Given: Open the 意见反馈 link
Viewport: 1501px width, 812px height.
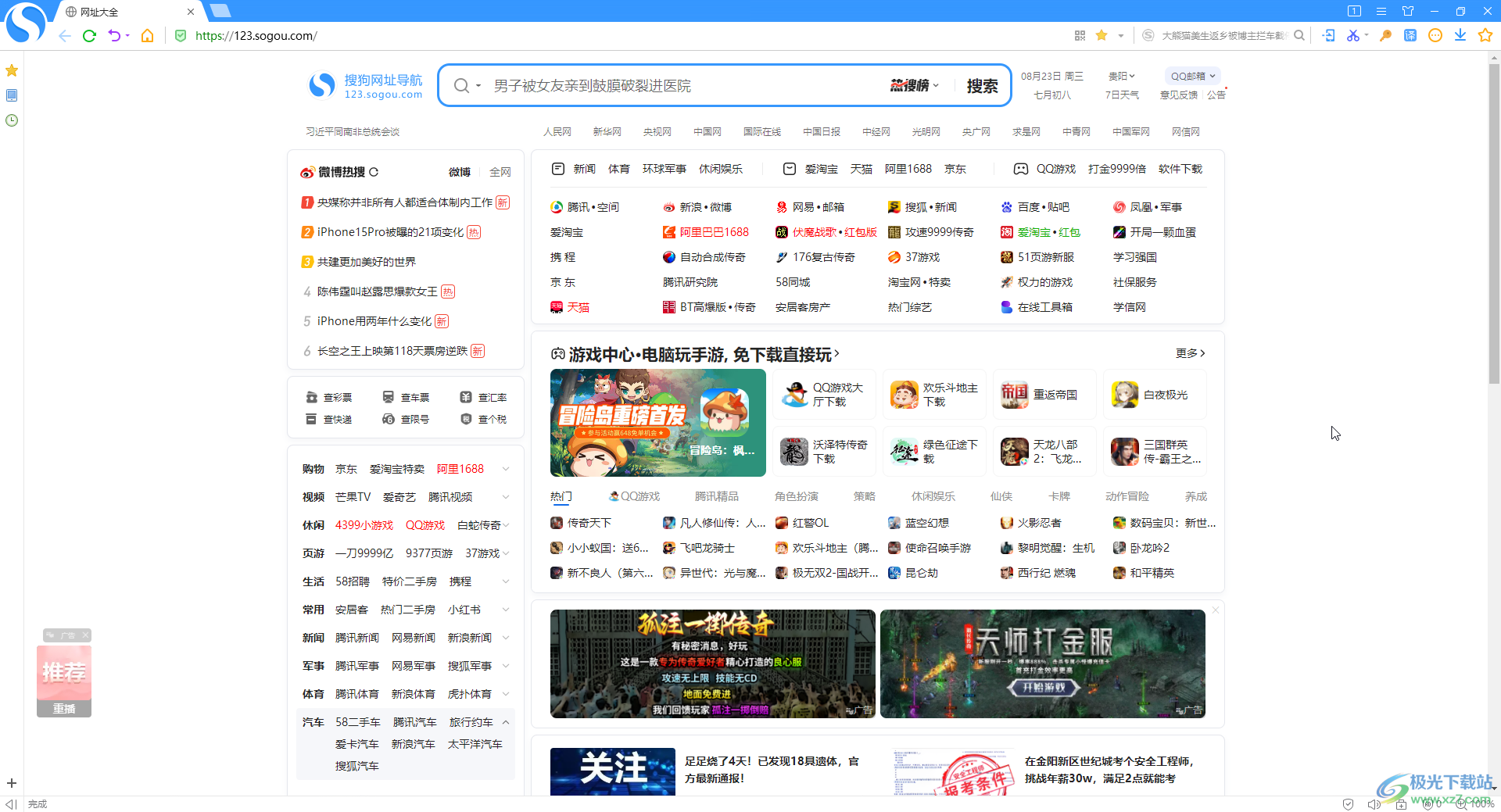Looking at the screenshot, I should click(x=1179, y=95).
